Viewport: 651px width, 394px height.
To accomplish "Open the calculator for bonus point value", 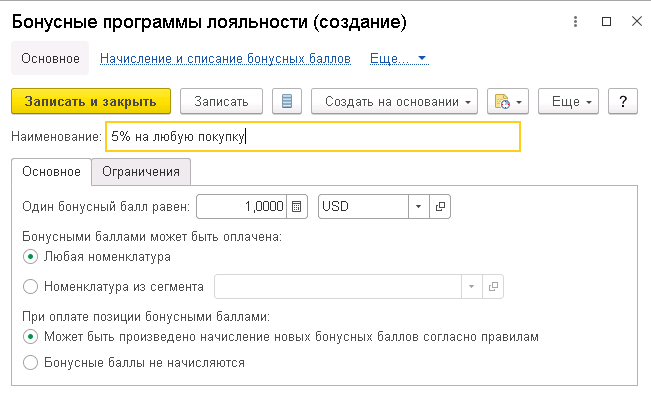I will click(296, 206).
